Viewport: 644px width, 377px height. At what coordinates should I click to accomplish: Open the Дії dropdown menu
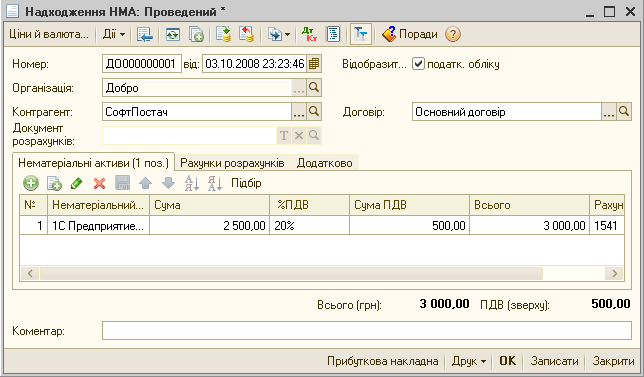pyautogui.click(x=114, y=34)
